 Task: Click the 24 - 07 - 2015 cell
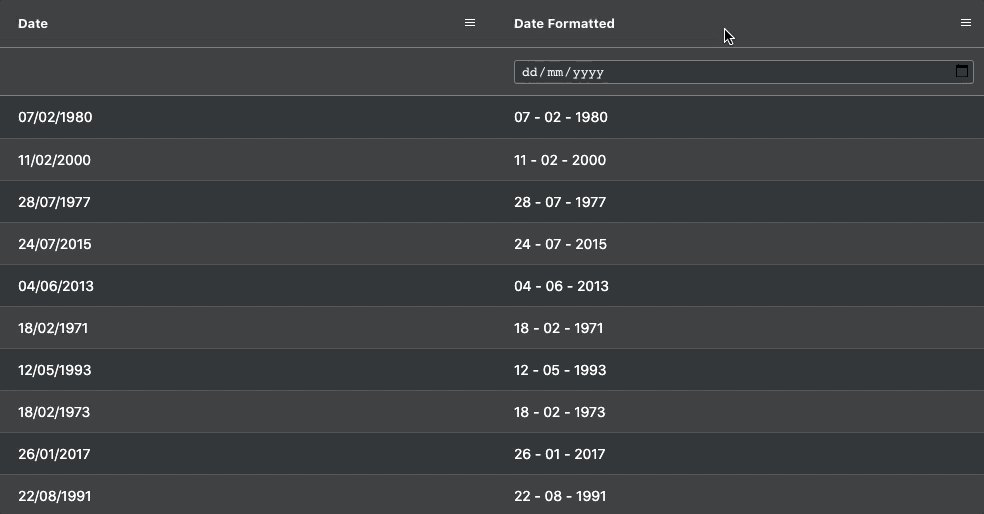point(740,244)
